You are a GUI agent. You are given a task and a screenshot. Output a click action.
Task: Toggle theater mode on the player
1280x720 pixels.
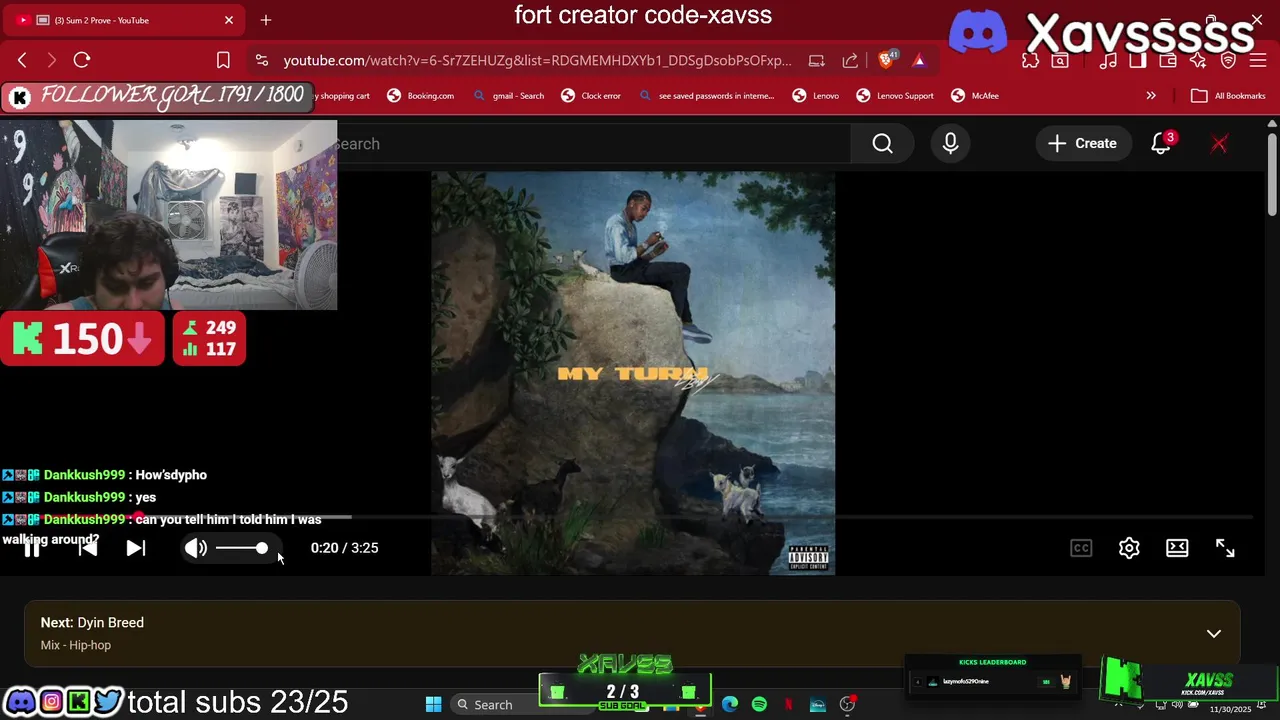1177,548
